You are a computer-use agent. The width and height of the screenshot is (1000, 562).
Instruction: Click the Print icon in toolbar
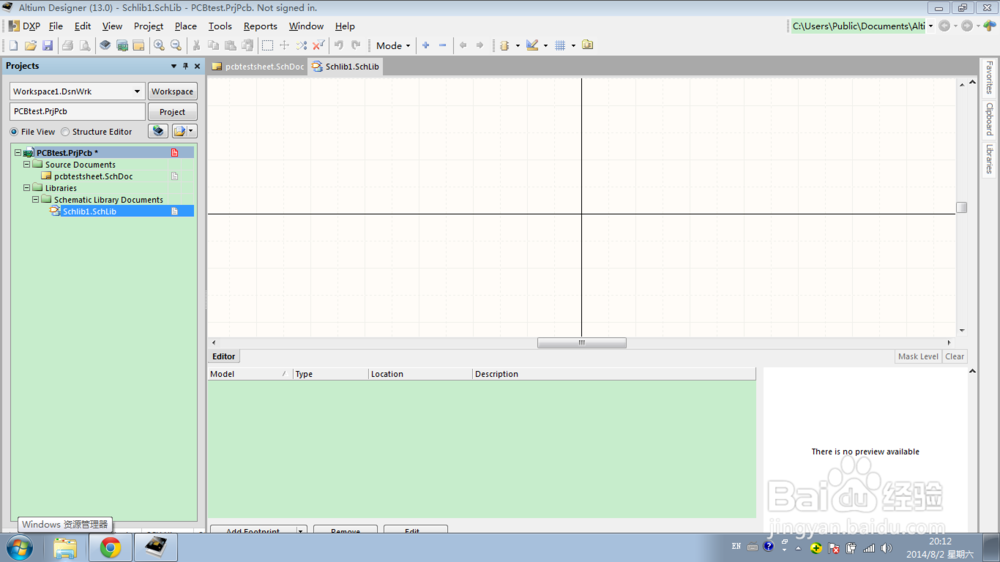coord(68,45)
